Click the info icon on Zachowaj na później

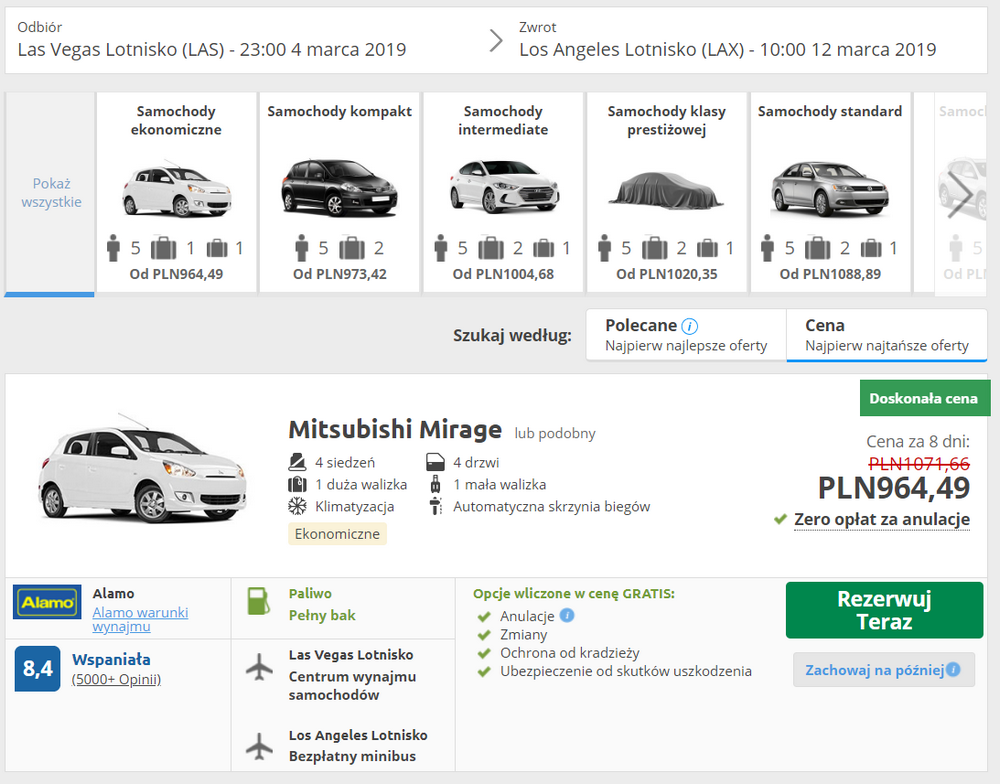[x=954, y=669]
